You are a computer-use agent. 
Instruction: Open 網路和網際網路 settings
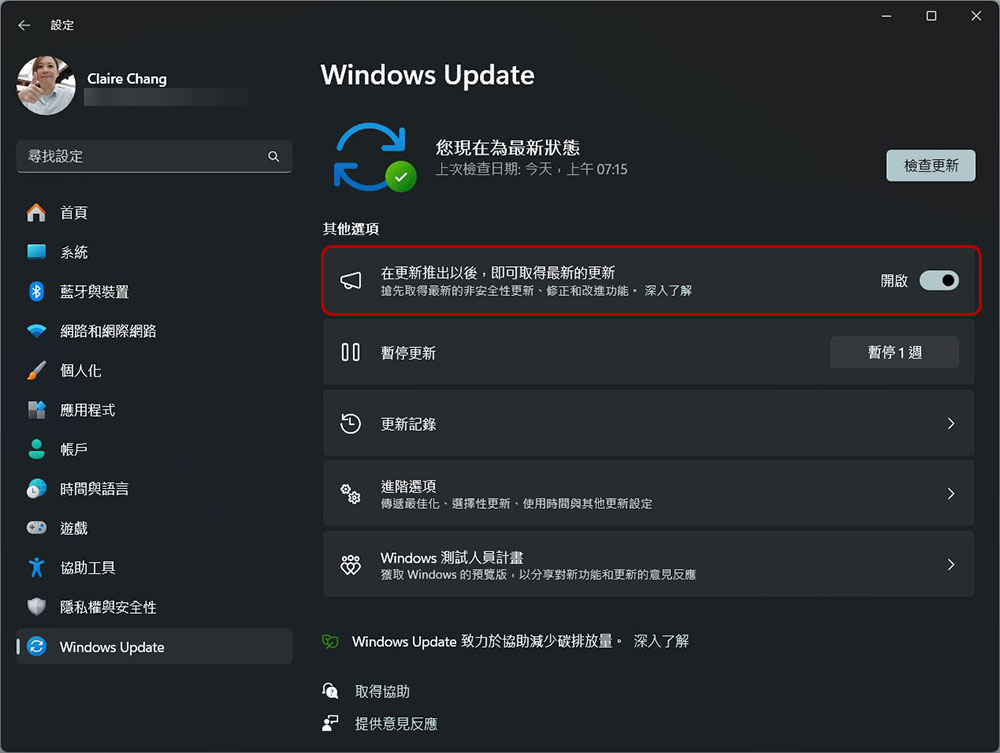pos(154,331)
